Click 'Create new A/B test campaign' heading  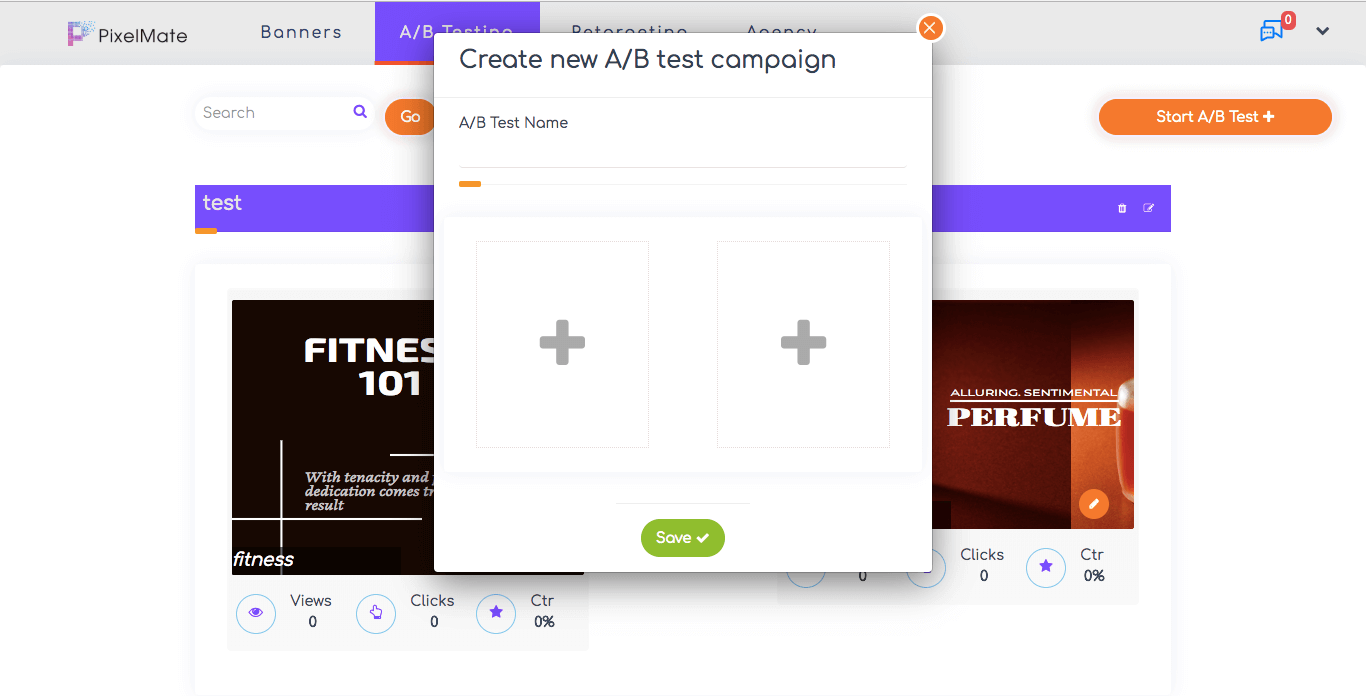click(647, 59)
